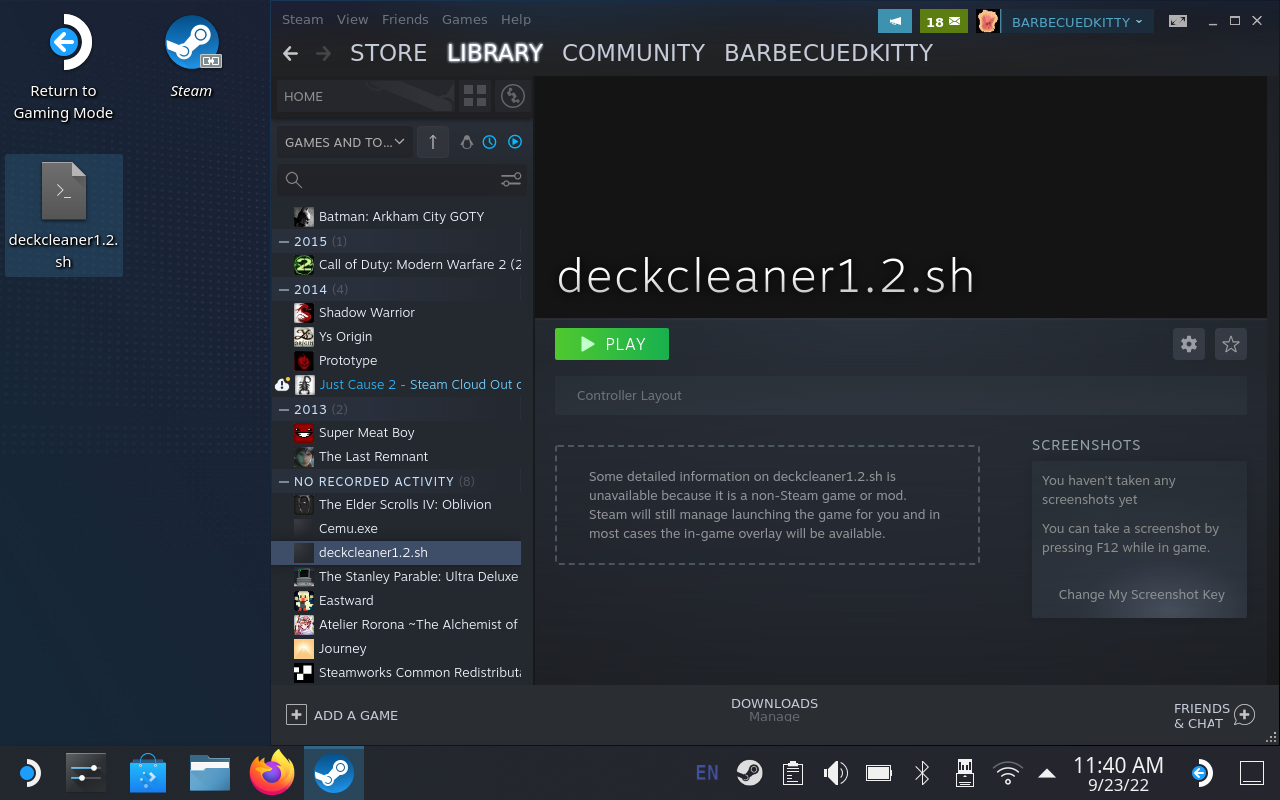Open the BARBECUEDKITTY account dropdown
This screenshot has height=800, width=1280.
tap(1077, 21)
